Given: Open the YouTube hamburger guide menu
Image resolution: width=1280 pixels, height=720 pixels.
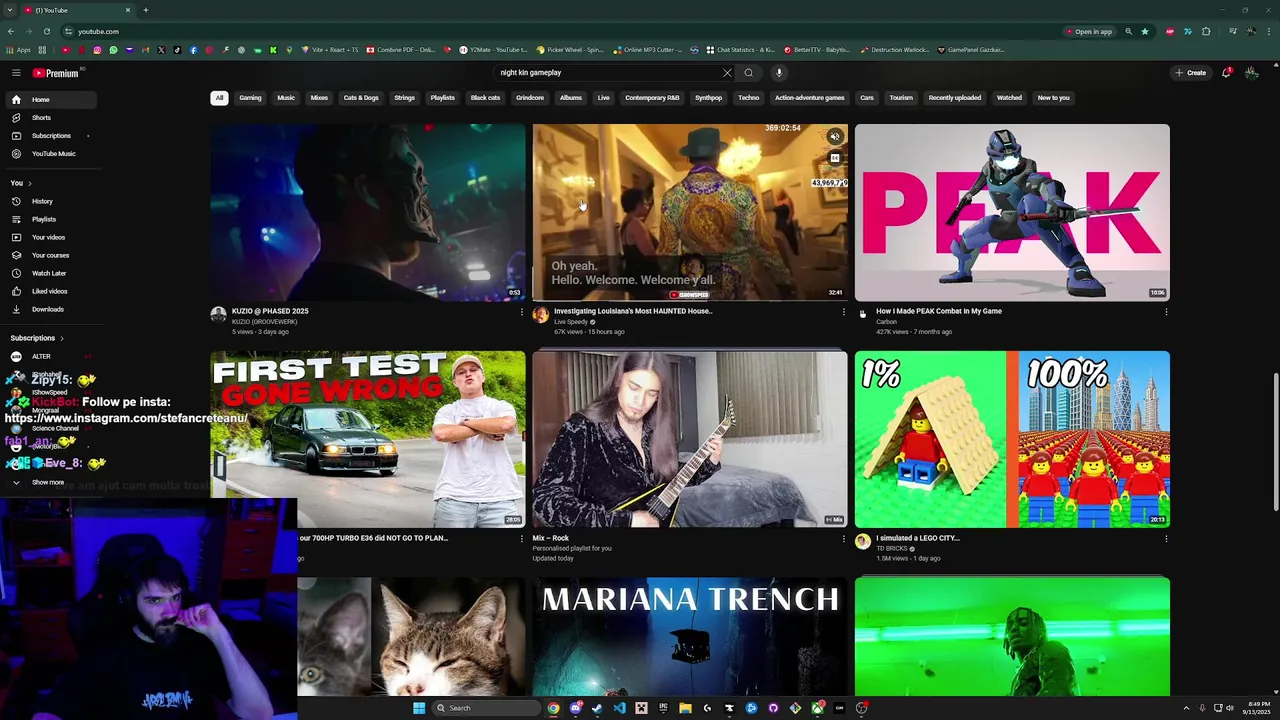Looking at the screenshot, I should click(16, 73).
